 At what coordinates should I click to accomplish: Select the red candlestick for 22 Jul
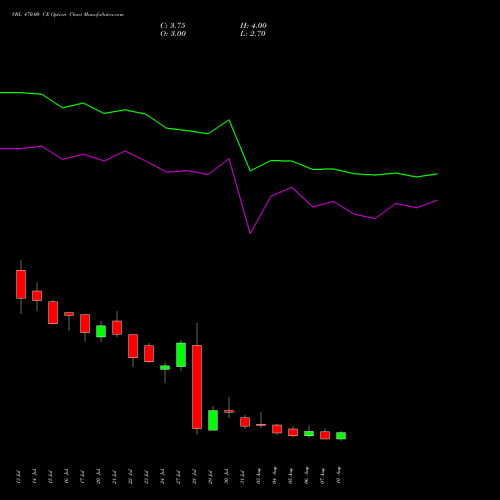click(x=133, y=346)
